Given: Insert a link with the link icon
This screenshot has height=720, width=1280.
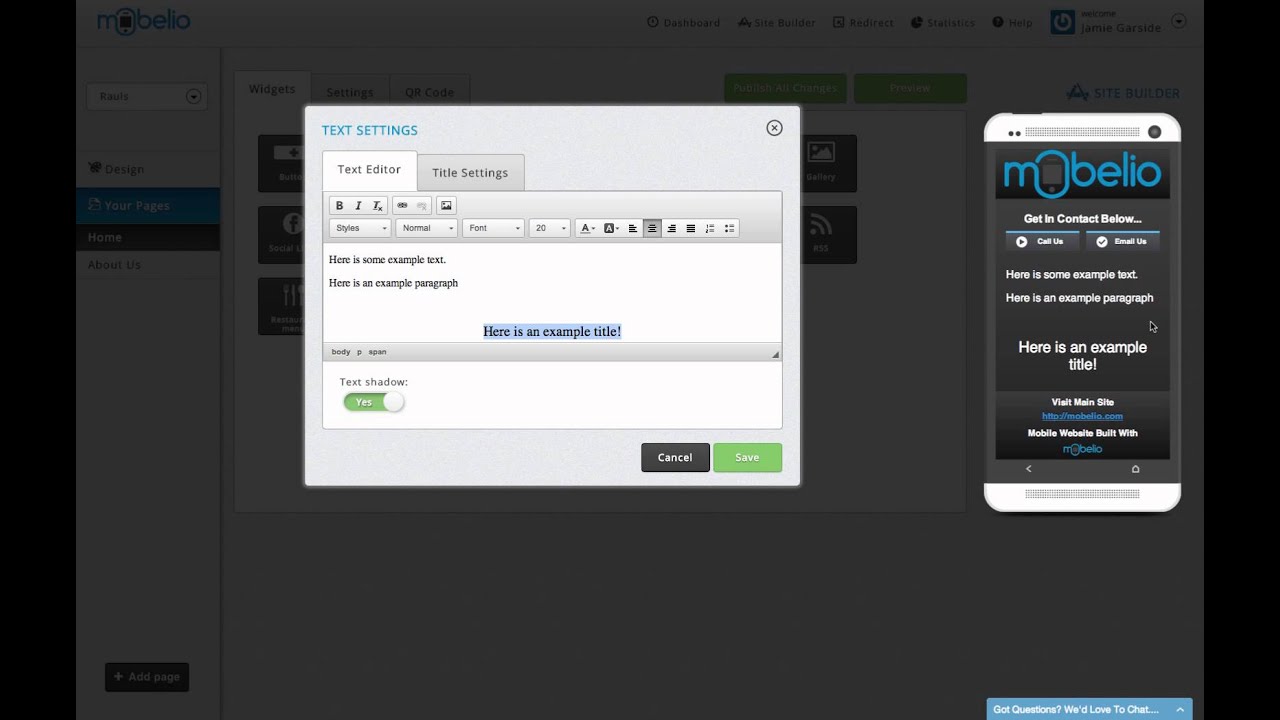Looking at the screenshot, I should coord(402,206).
